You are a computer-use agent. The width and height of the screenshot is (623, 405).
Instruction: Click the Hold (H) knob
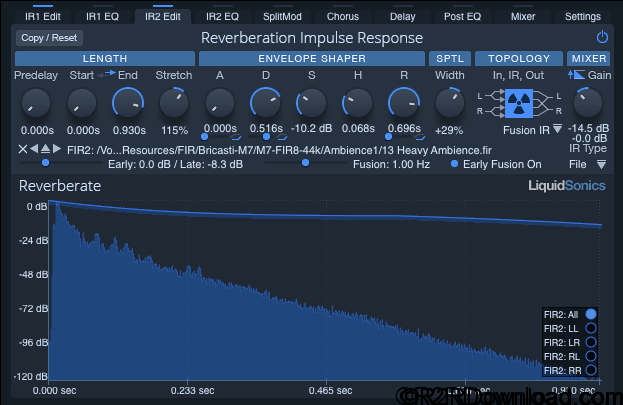[358, 103]
